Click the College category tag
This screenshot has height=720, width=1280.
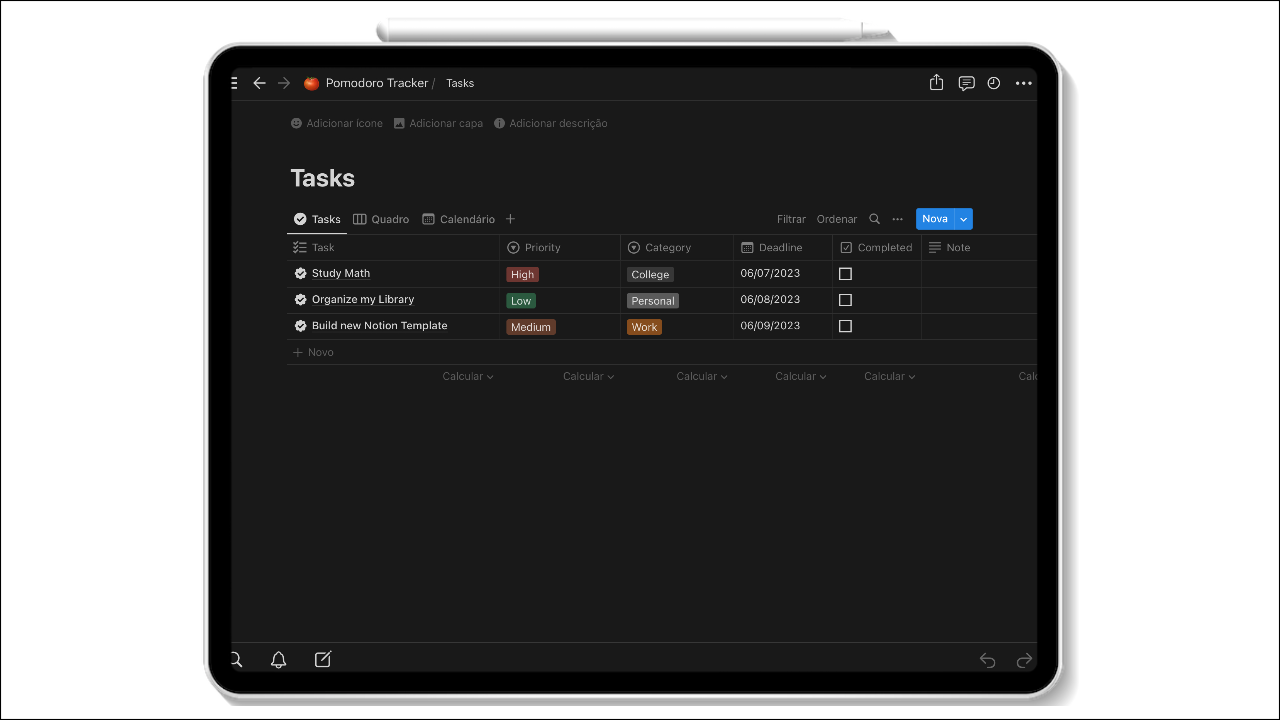[650, 274]
